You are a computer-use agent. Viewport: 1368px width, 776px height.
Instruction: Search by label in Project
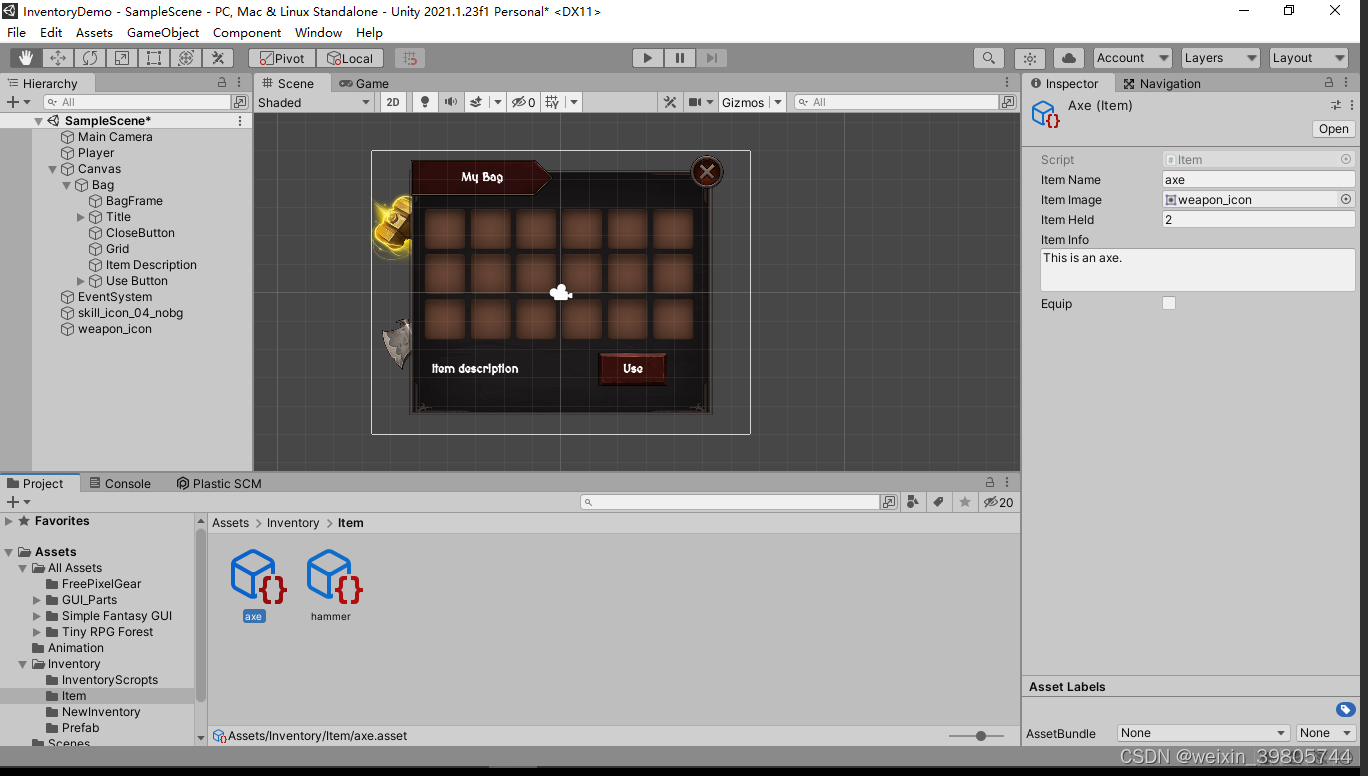939,502
